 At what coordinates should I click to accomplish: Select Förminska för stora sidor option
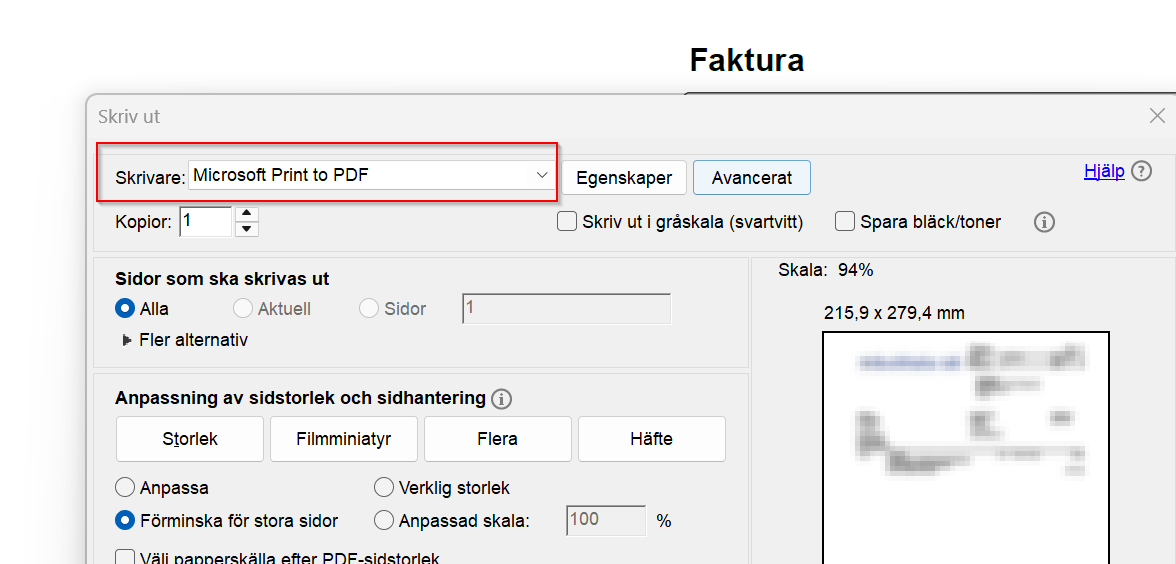pos(124,520)
